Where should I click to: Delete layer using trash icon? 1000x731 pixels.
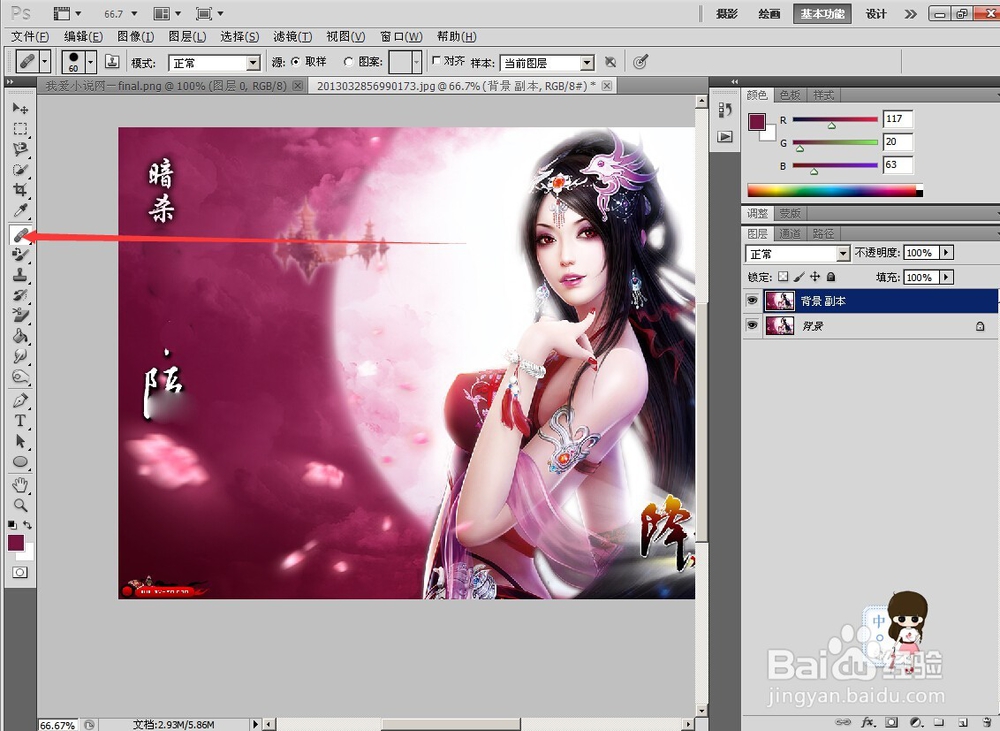pyautogui.click(x=987, y=723)
